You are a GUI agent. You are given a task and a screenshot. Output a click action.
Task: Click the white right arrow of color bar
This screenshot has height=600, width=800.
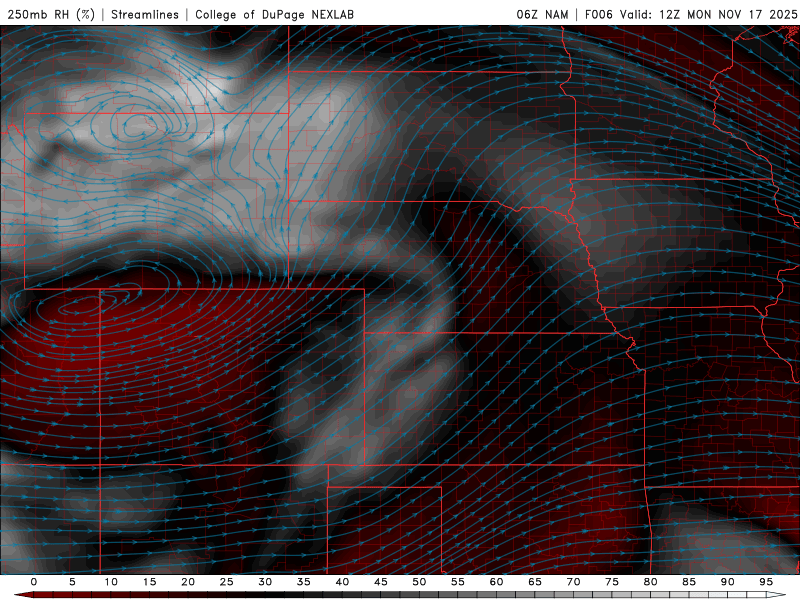(x=776, y=595)
